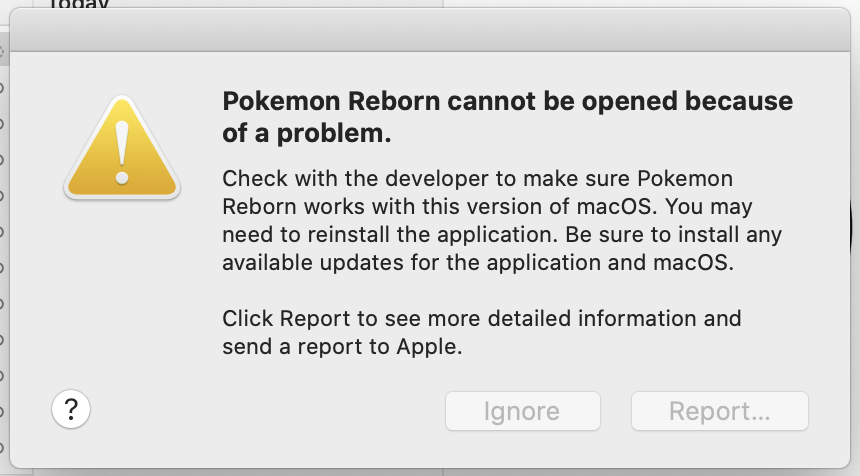Open the crash report with Report...

click(x=720, y=411)
